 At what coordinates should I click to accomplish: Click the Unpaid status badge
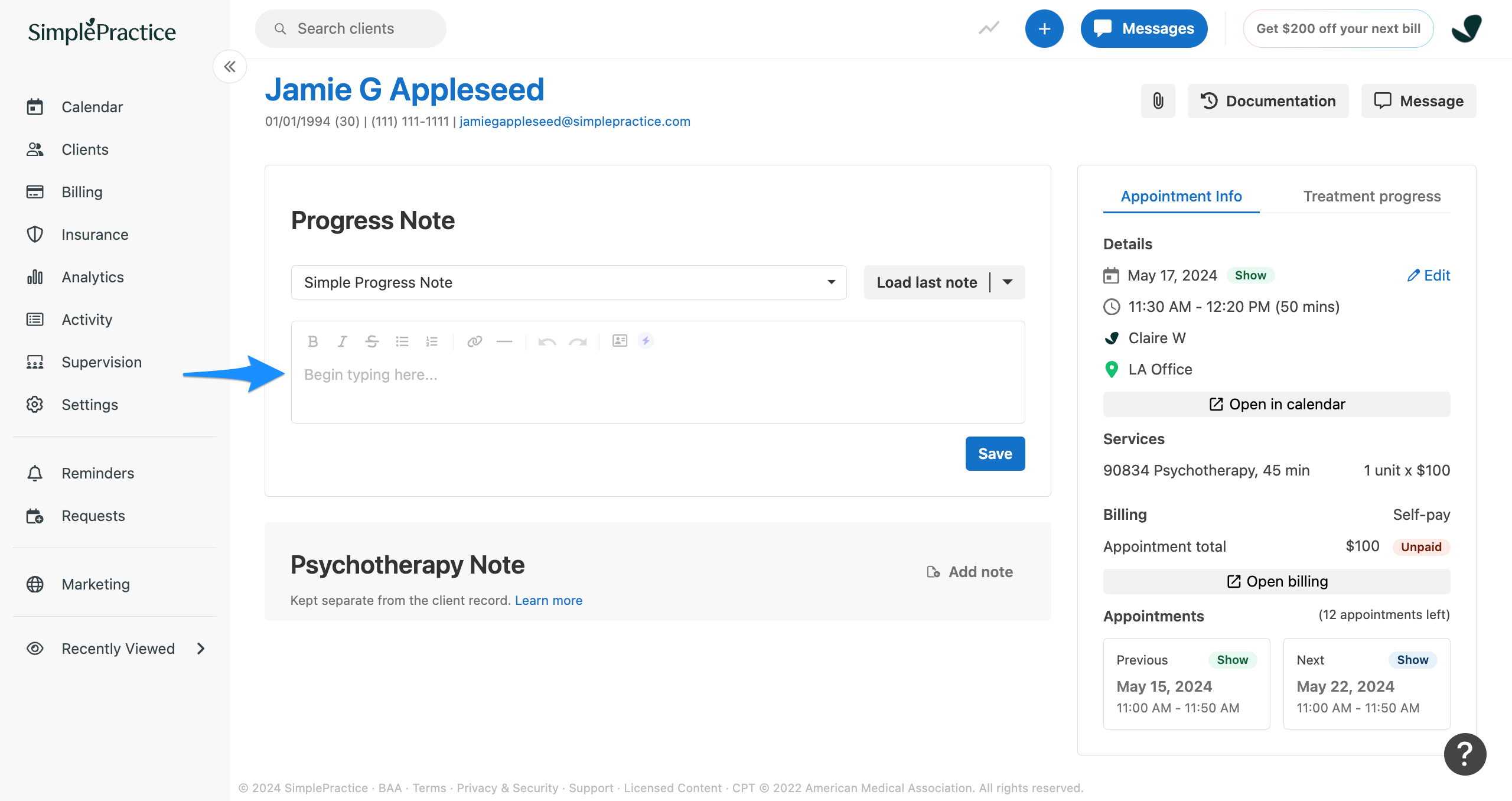tap(1421, 547)
